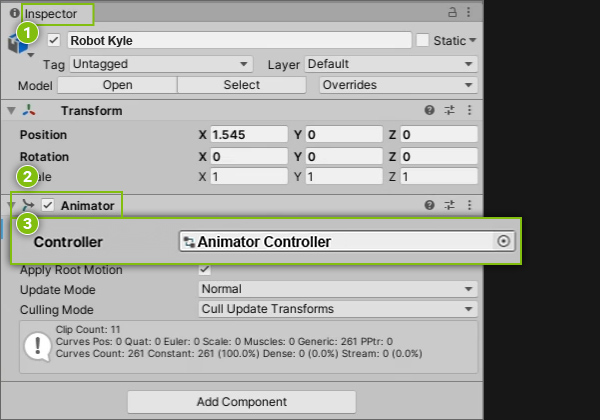600x420 pixels.
Task: Click the Add Component button
Action: coord(241,402)
